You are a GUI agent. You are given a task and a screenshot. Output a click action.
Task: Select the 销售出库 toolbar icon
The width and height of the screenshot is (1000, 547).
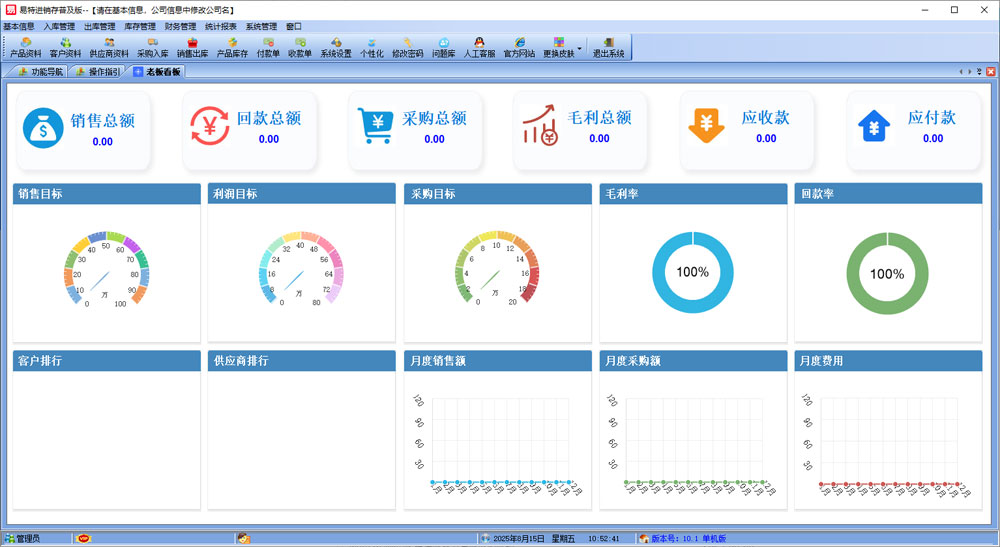coord(192,47)
